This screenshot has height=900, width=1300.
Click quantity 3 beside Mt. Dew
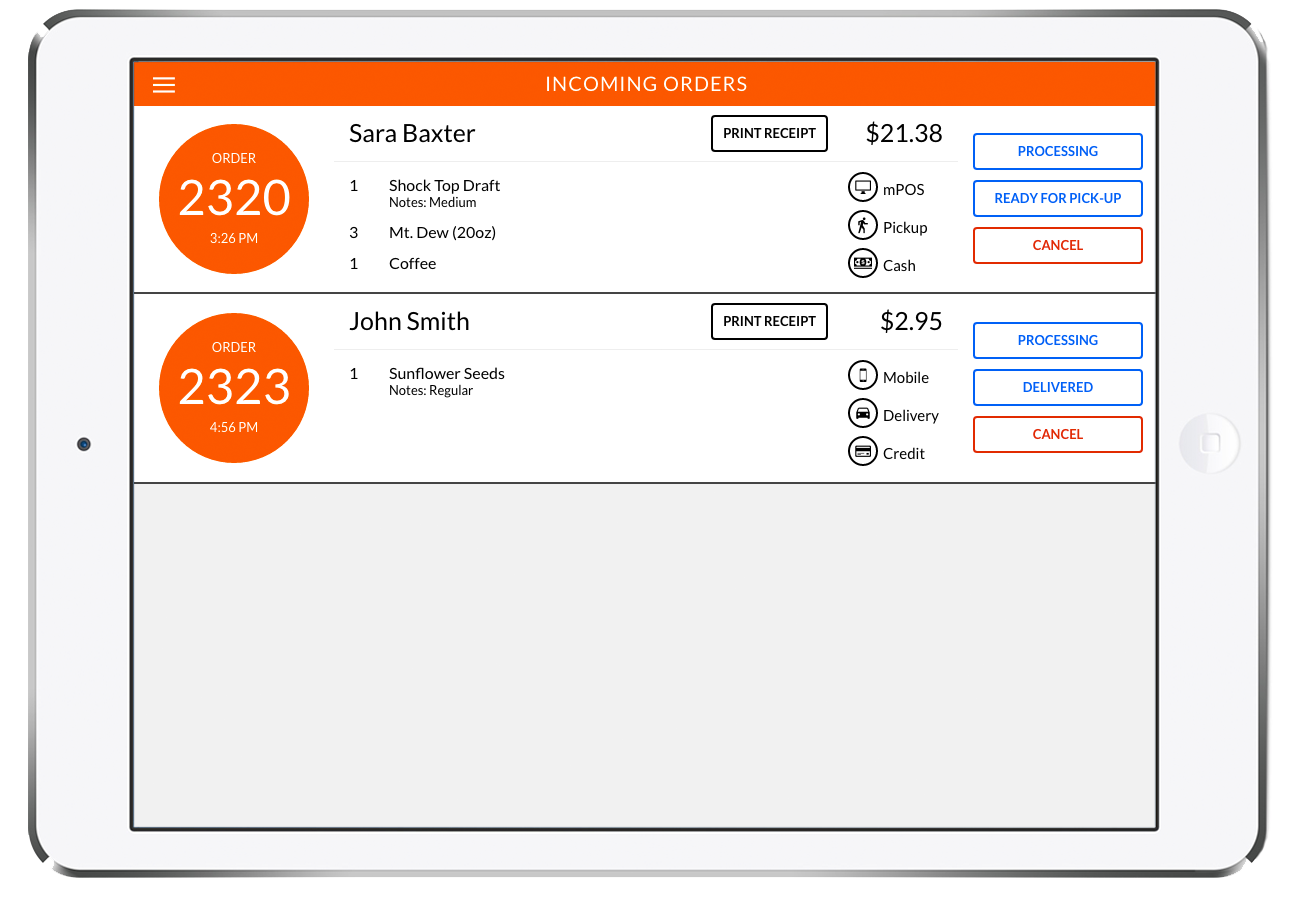pyautogui.click(x=354, y=233)
